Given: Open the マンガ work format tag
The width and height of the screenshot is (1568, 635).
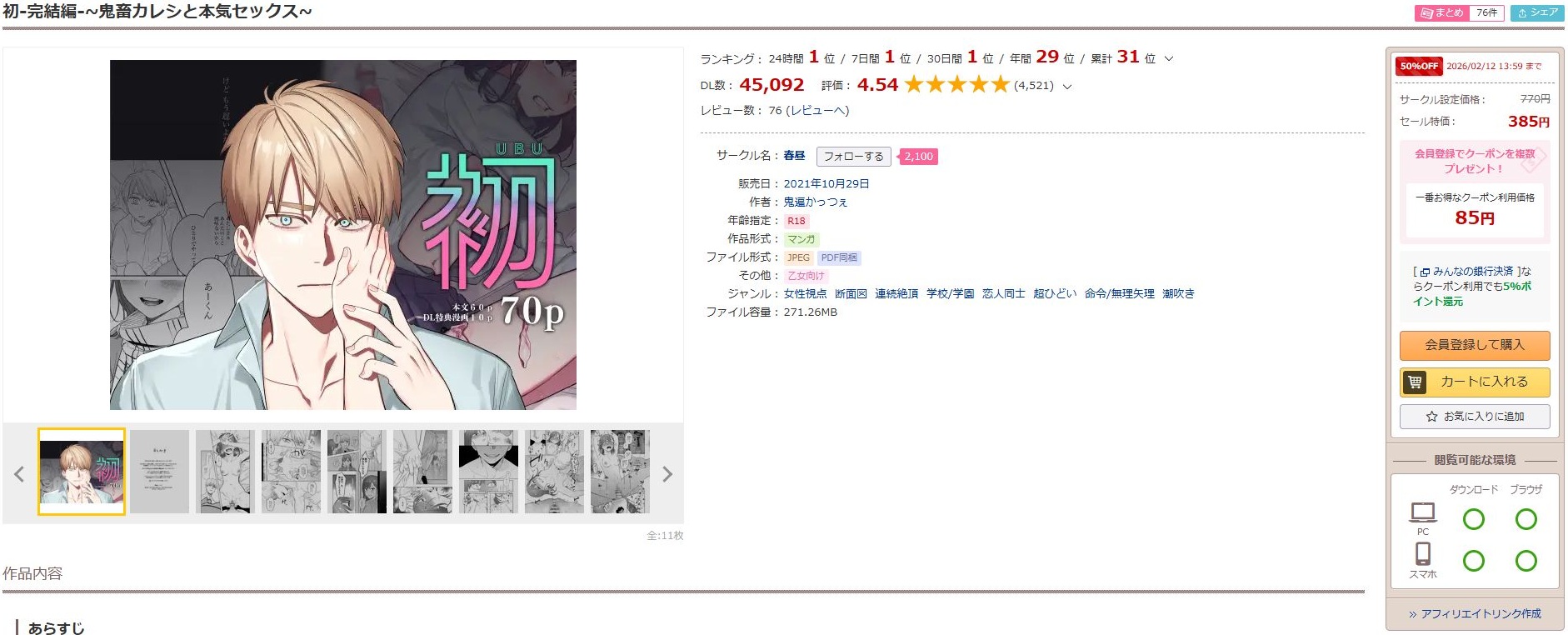Looking at the screenshot, I should (801, 239).
